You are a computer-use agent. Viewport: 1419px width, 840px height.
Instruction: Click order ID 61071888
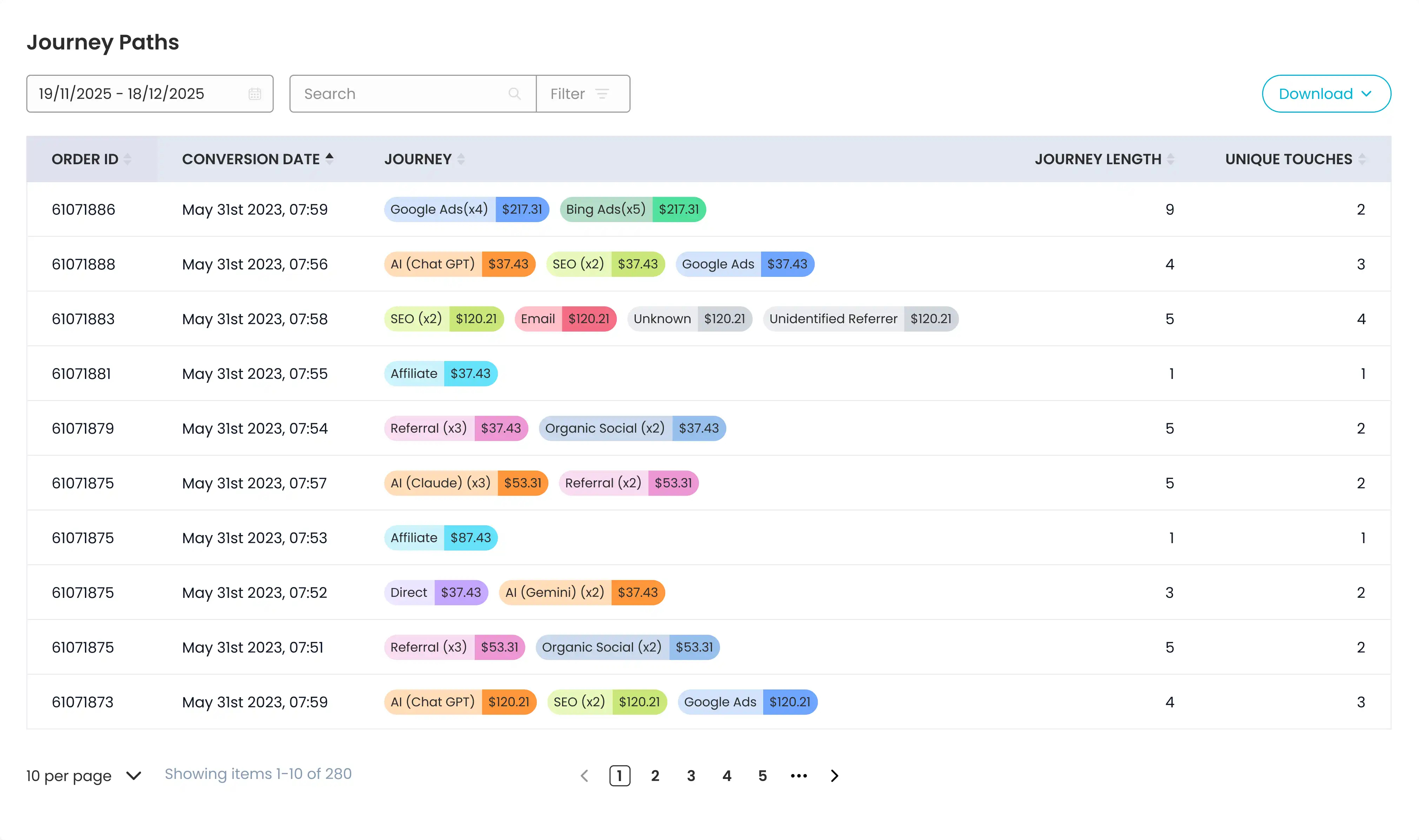84,264
